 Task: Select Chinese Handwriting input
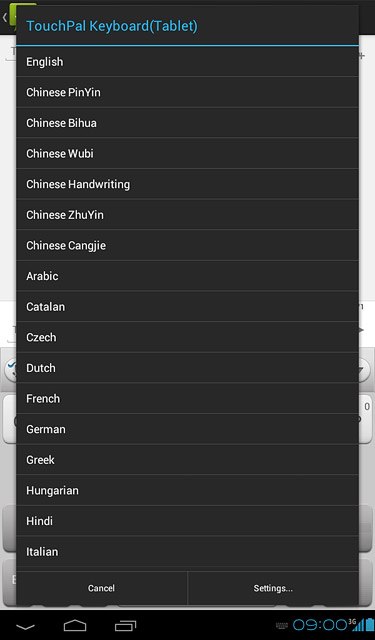click(x=187, y=184)
